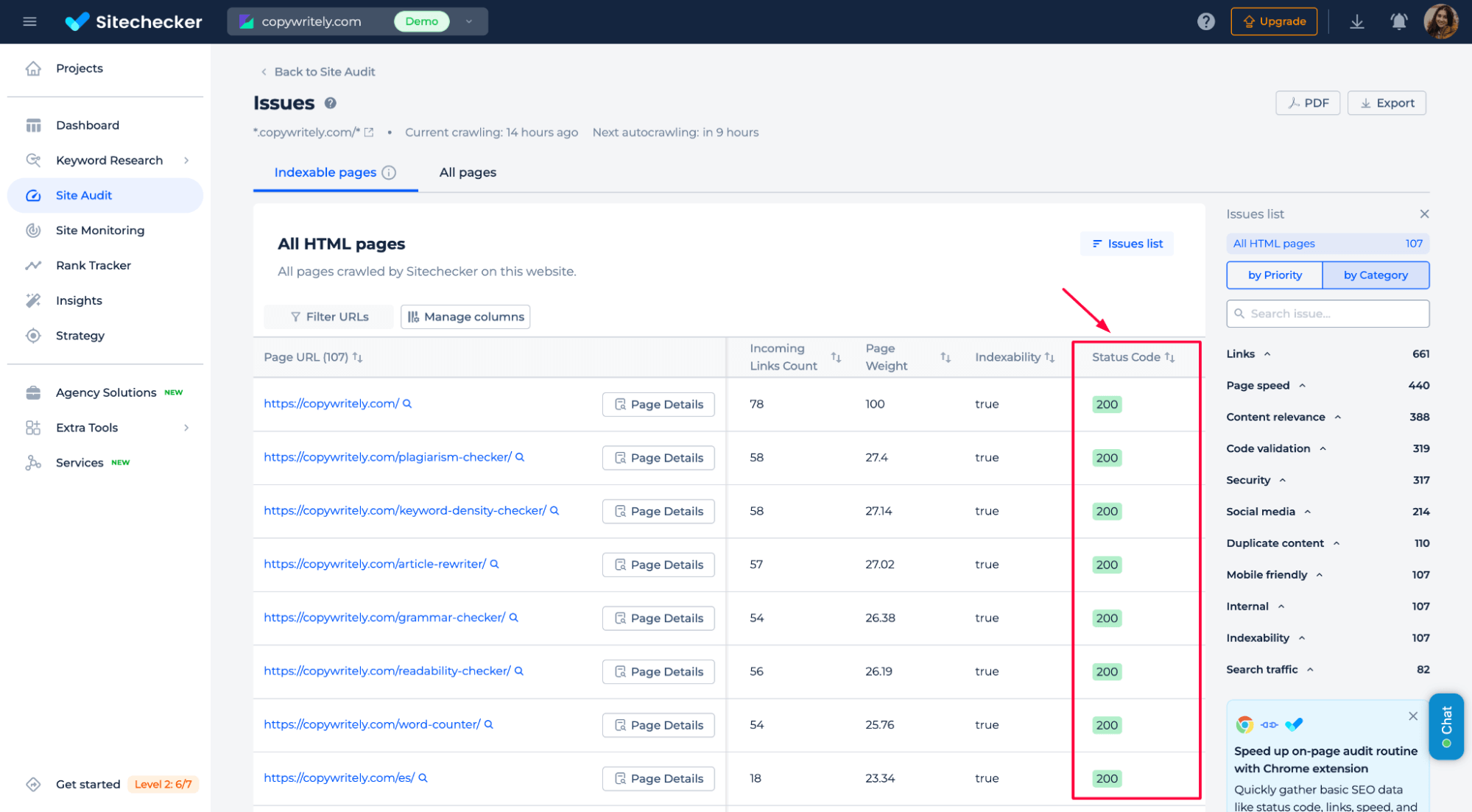Collapse the Content relevance category
The height and width of the screenshot is (812, 1472).
coord(1337,417)
